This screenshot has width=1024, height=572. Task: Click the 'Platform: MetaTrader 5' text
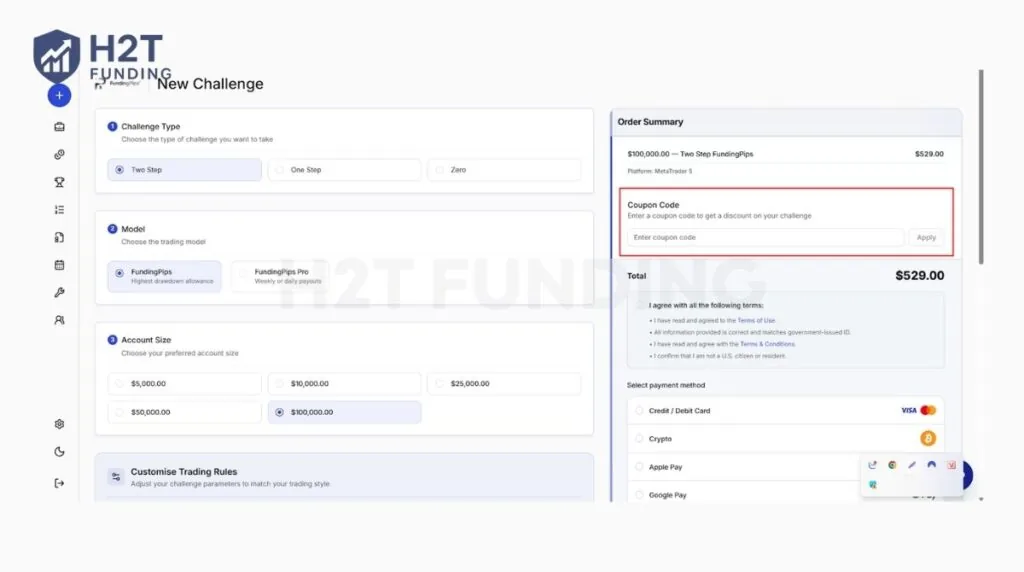[660, 171]
